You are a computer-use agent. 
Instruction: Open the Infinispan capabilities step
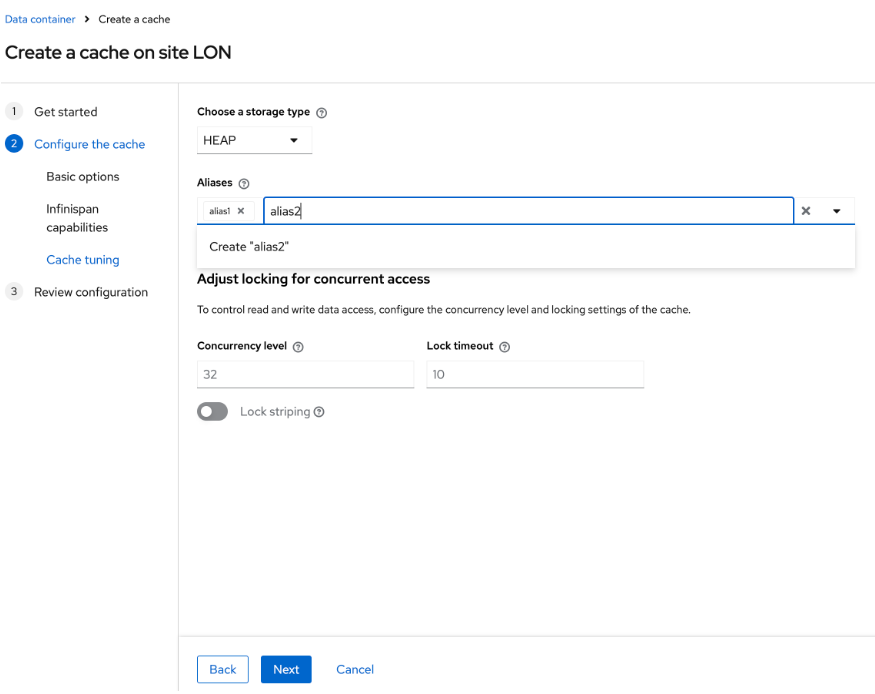click(77, 218)
